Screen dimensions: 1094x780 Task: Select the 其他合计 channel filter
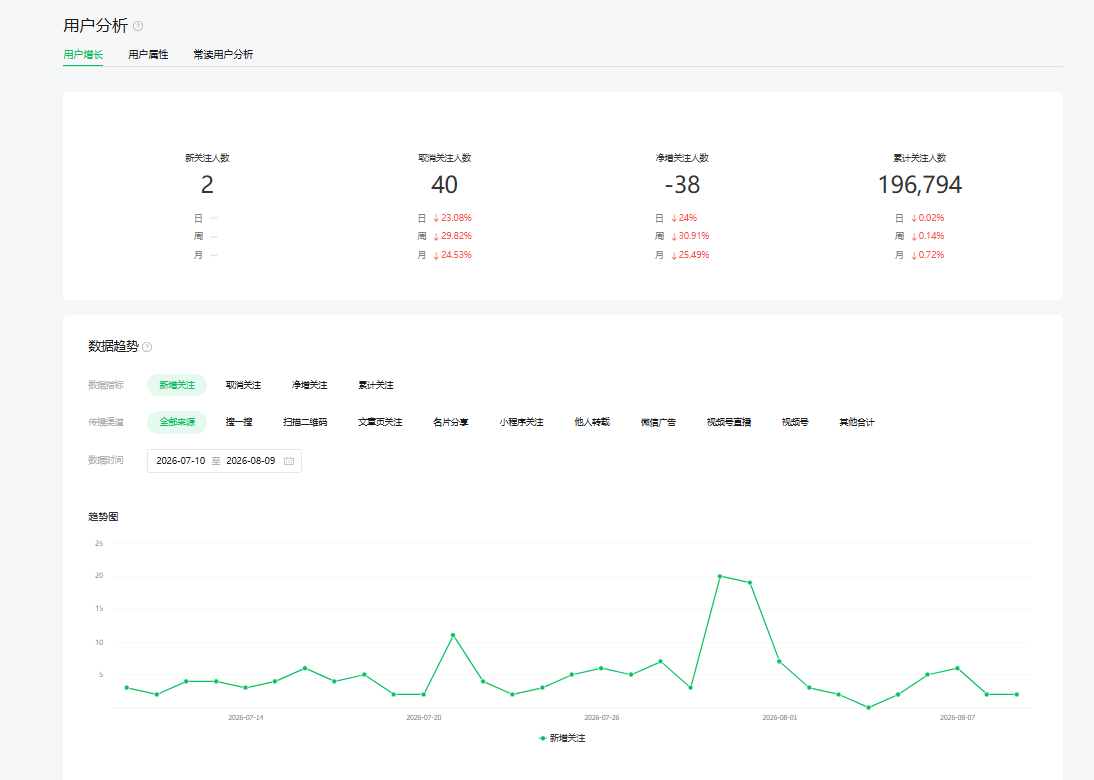click(857, 422)
